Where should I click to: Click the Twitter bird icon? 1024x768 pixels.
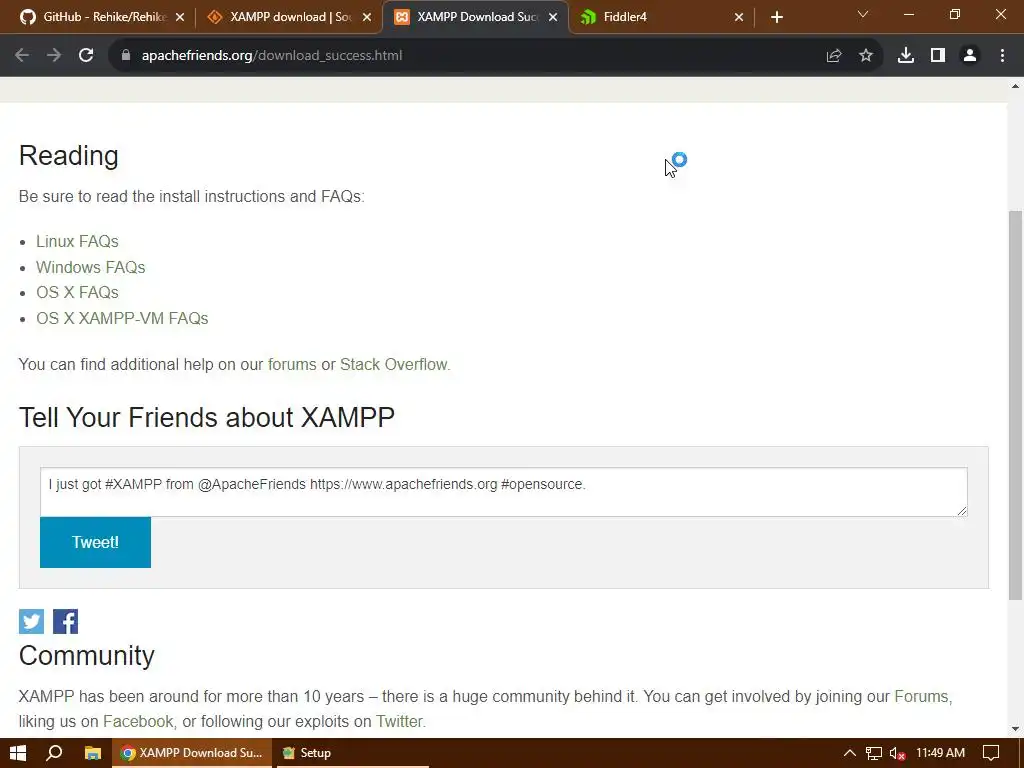(x=31, y=622)
